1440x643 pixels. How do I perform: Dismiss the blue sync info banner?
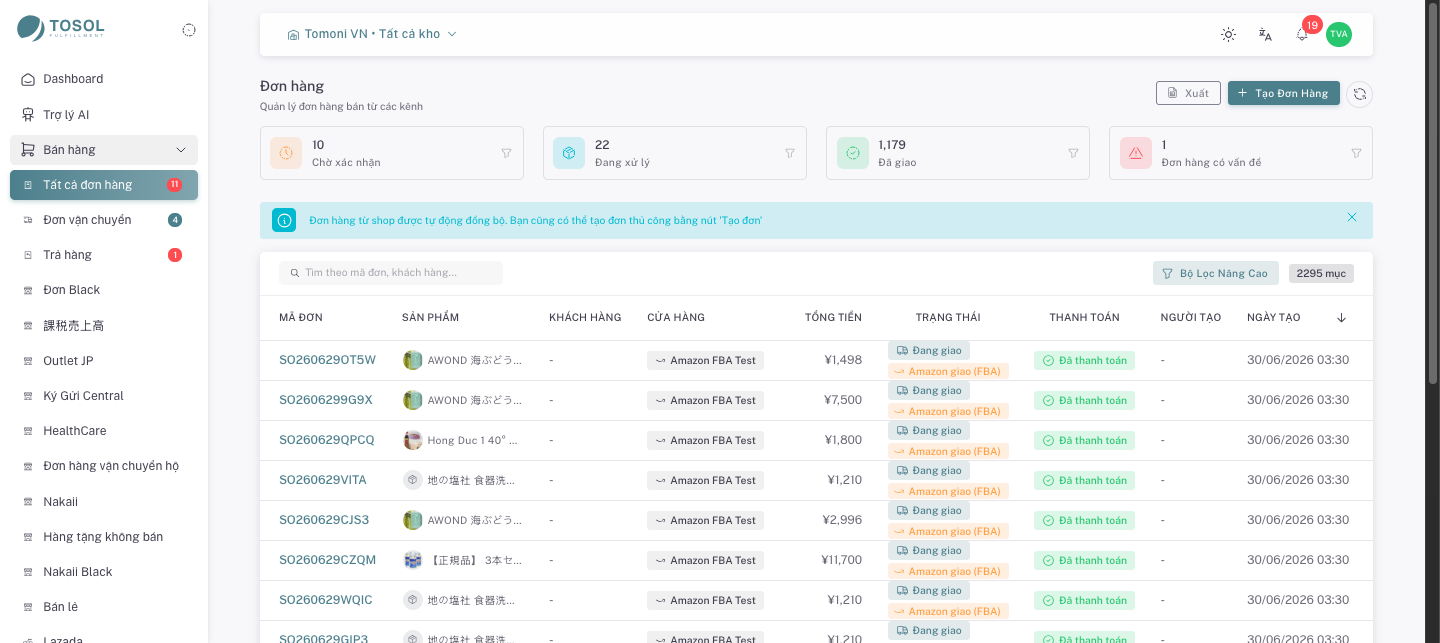coord(1352,217)
